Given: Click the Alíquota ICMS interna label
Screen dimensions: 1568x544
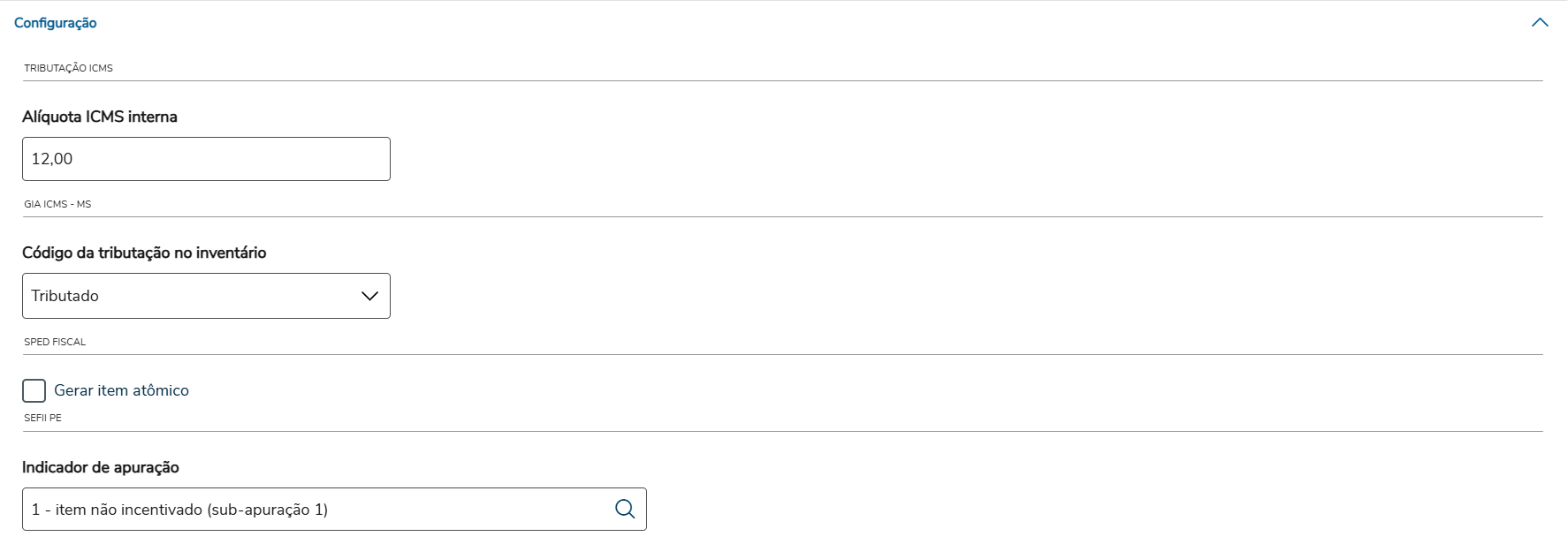Looking at the screenshot, I should pyautogui.click(x=100, y=117).
